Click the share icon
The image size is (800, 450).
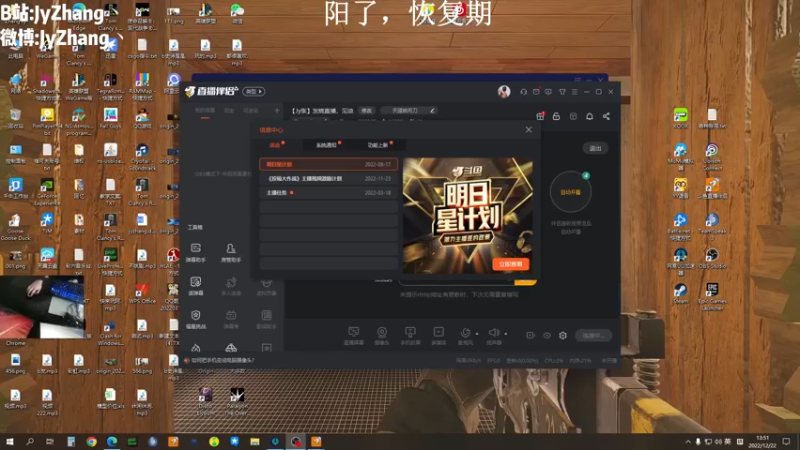(x=606, y=116)
